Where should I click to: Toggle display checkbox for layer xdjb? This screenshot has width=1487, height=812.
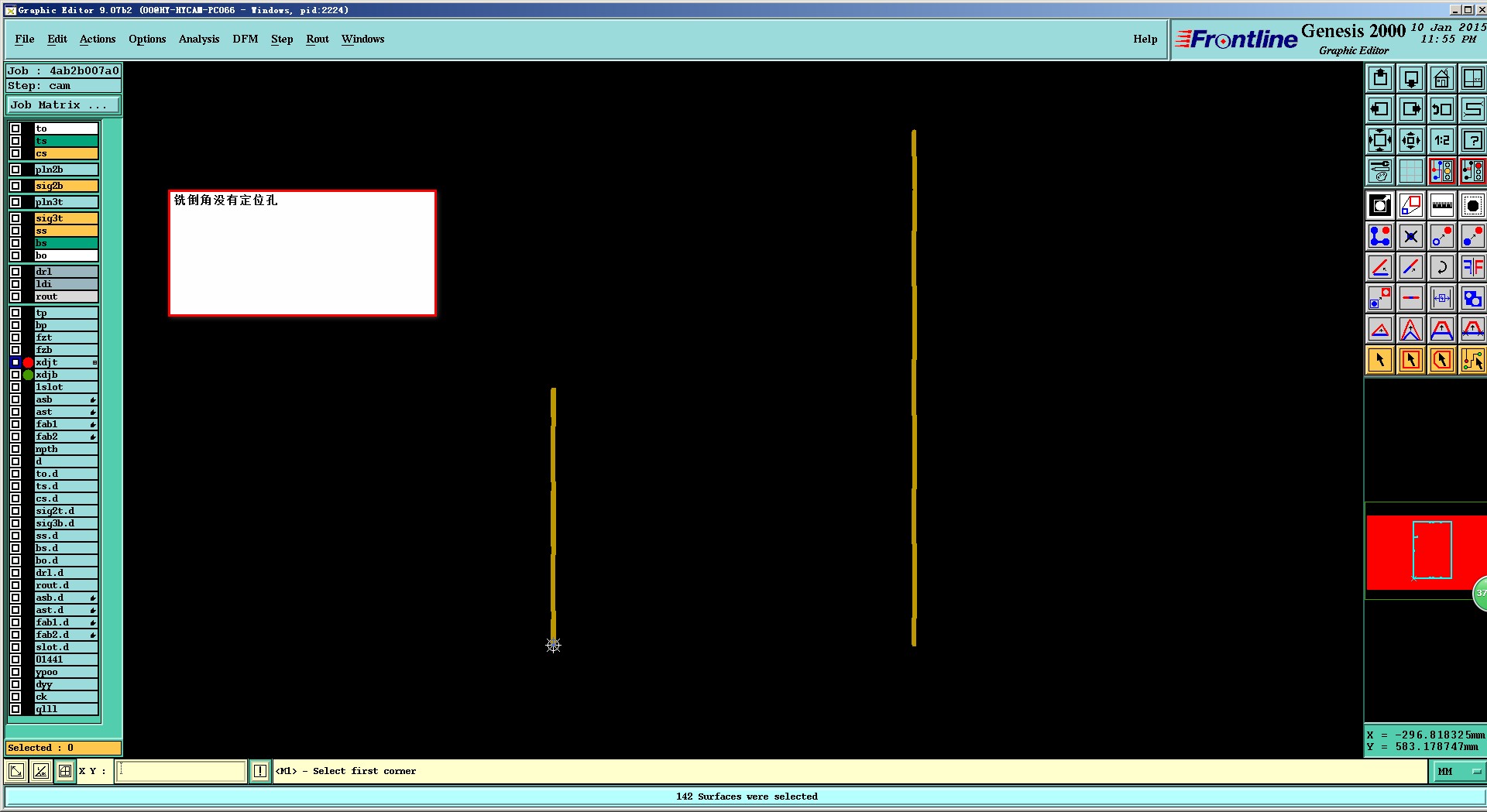15,375
